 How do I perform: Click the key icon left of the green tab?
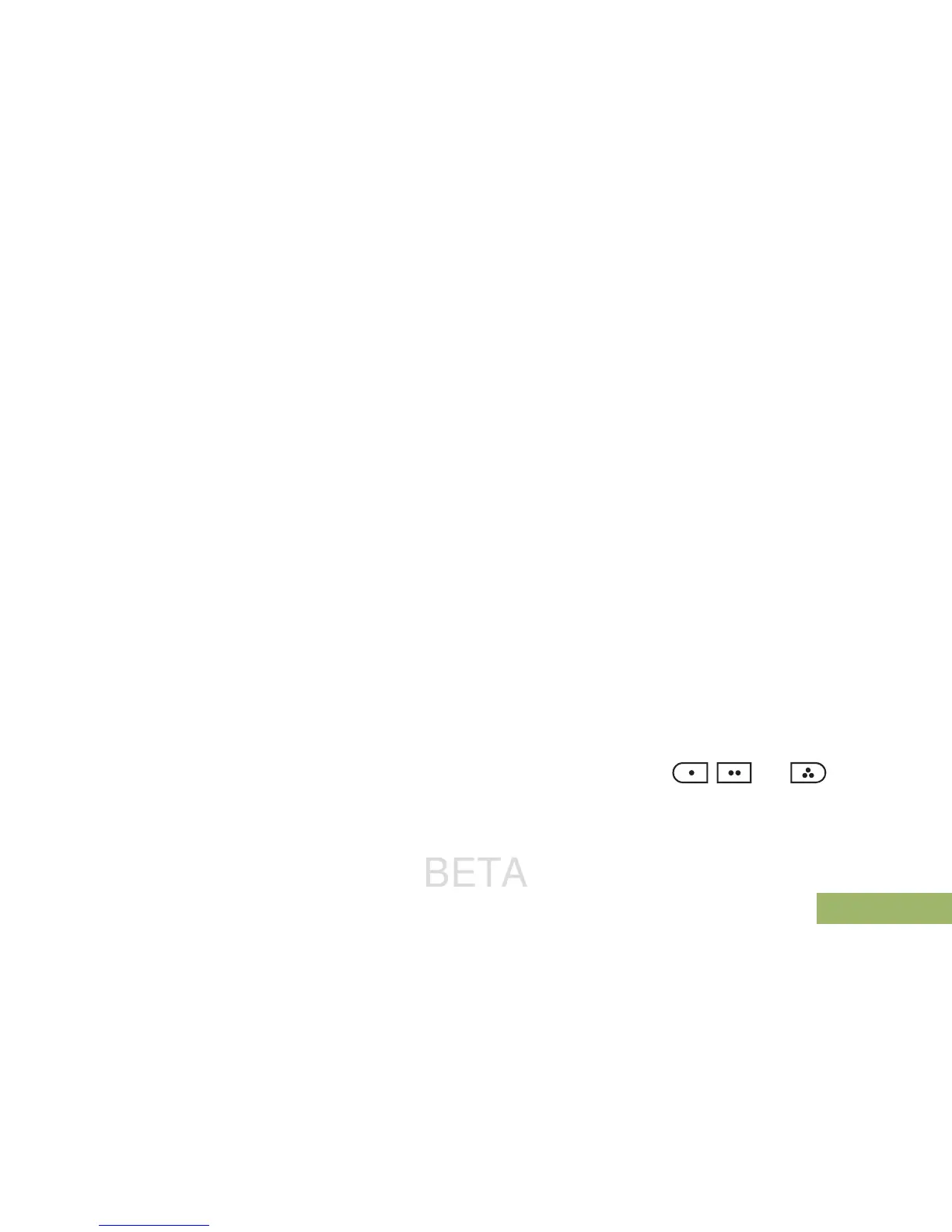pos(808,774)
